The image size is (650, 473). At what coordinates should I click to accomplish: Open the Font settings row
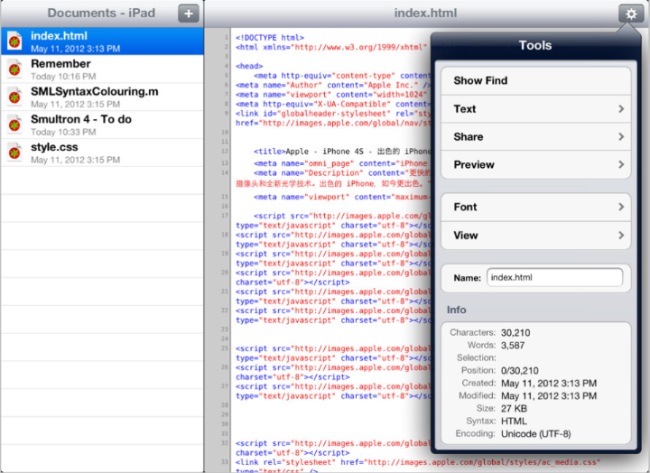tap(535, 207)
